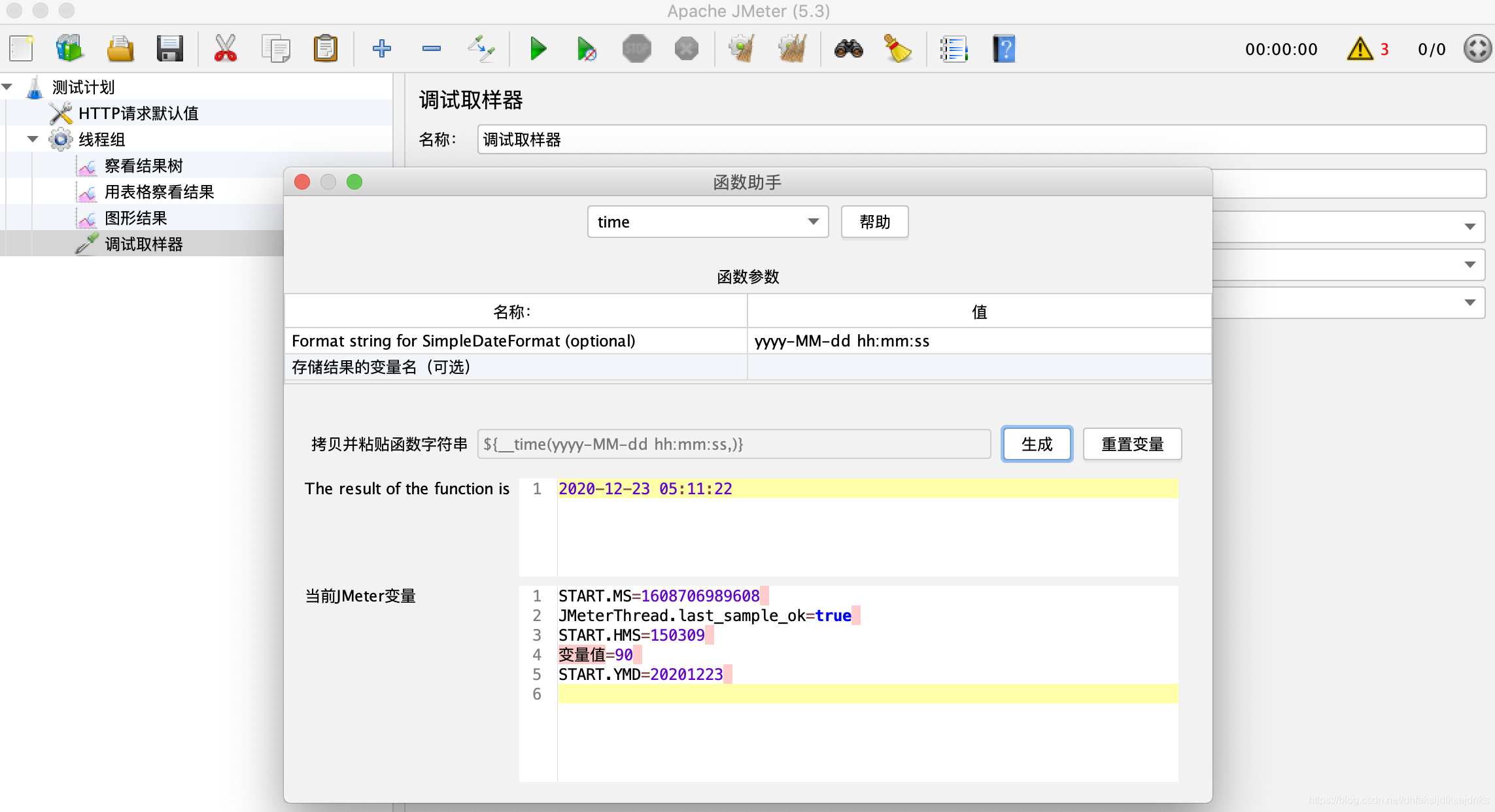The width and height of the screenshot is (1495, 812).
Task: Click the plus Expand all icon
Action: pyautogui.click(x=381, y=49)
